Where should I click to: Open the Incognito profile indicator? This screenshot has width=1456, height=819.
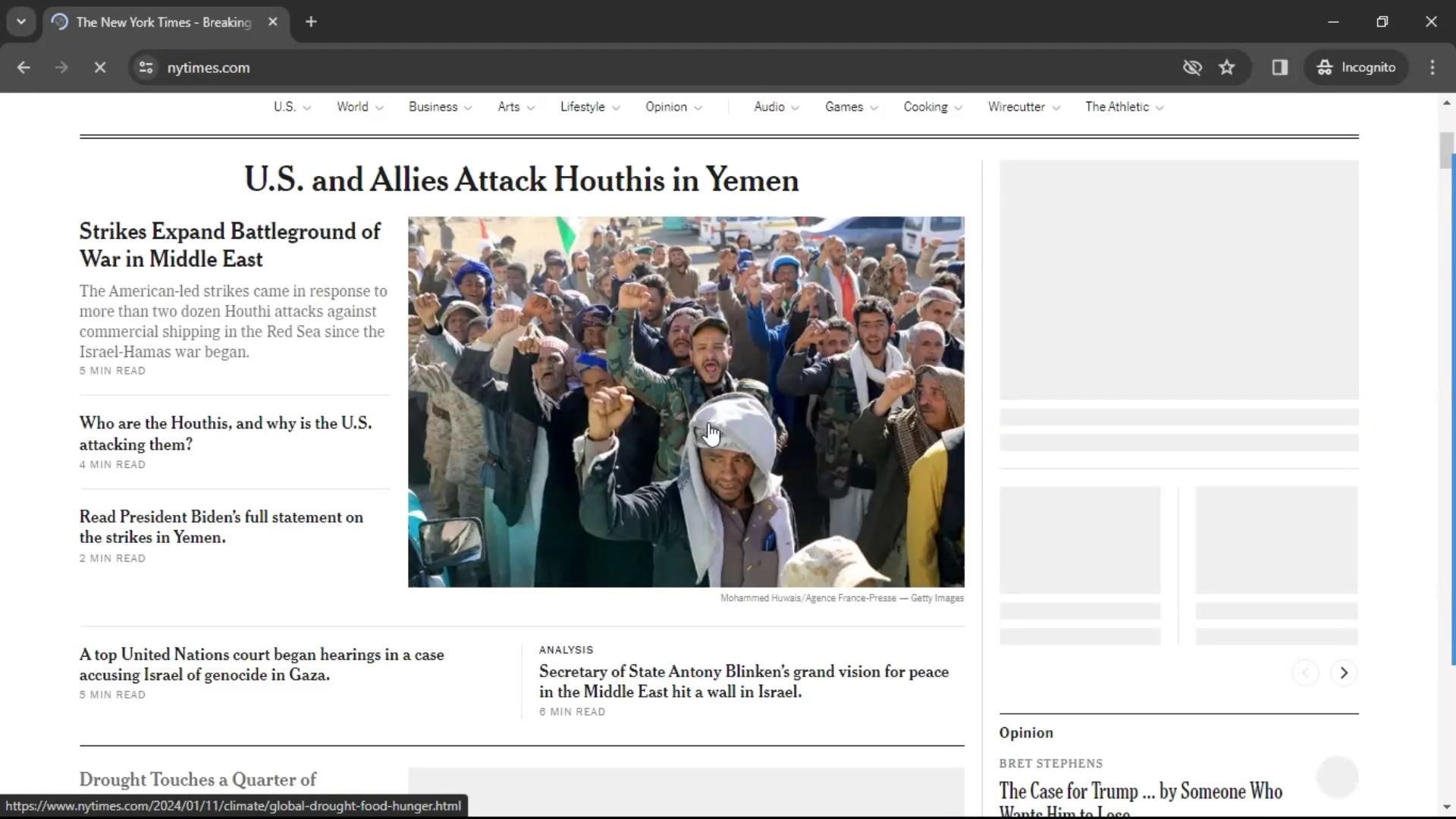tap(1357, 67)
